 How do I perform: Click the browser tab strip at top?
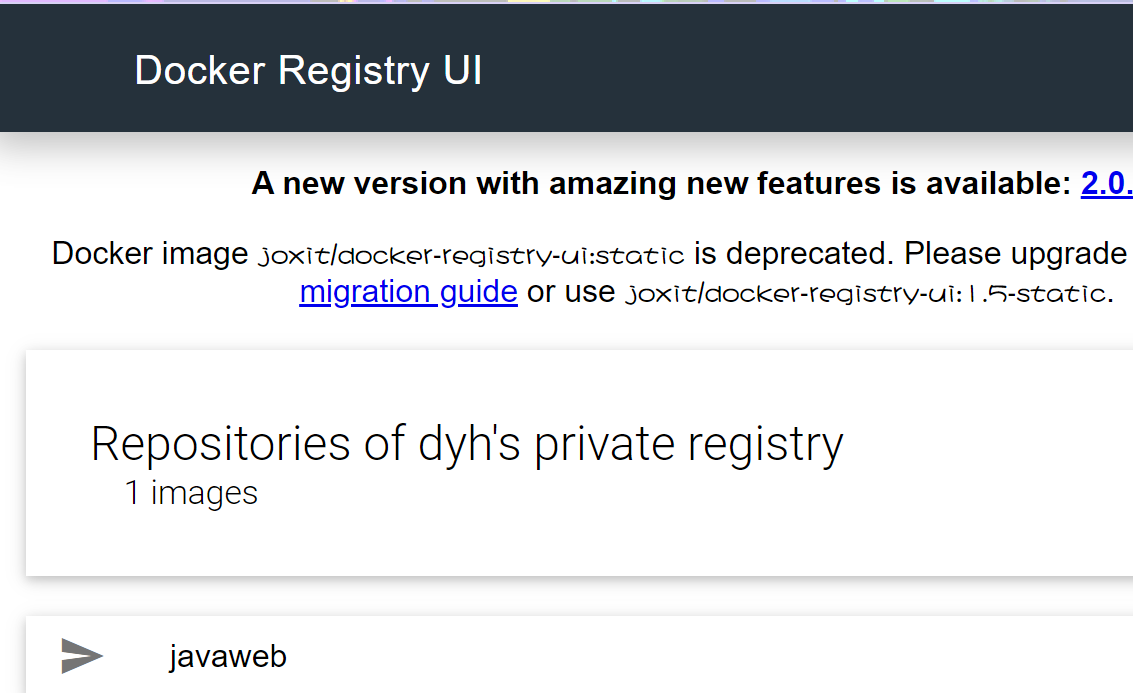[566, 1]
